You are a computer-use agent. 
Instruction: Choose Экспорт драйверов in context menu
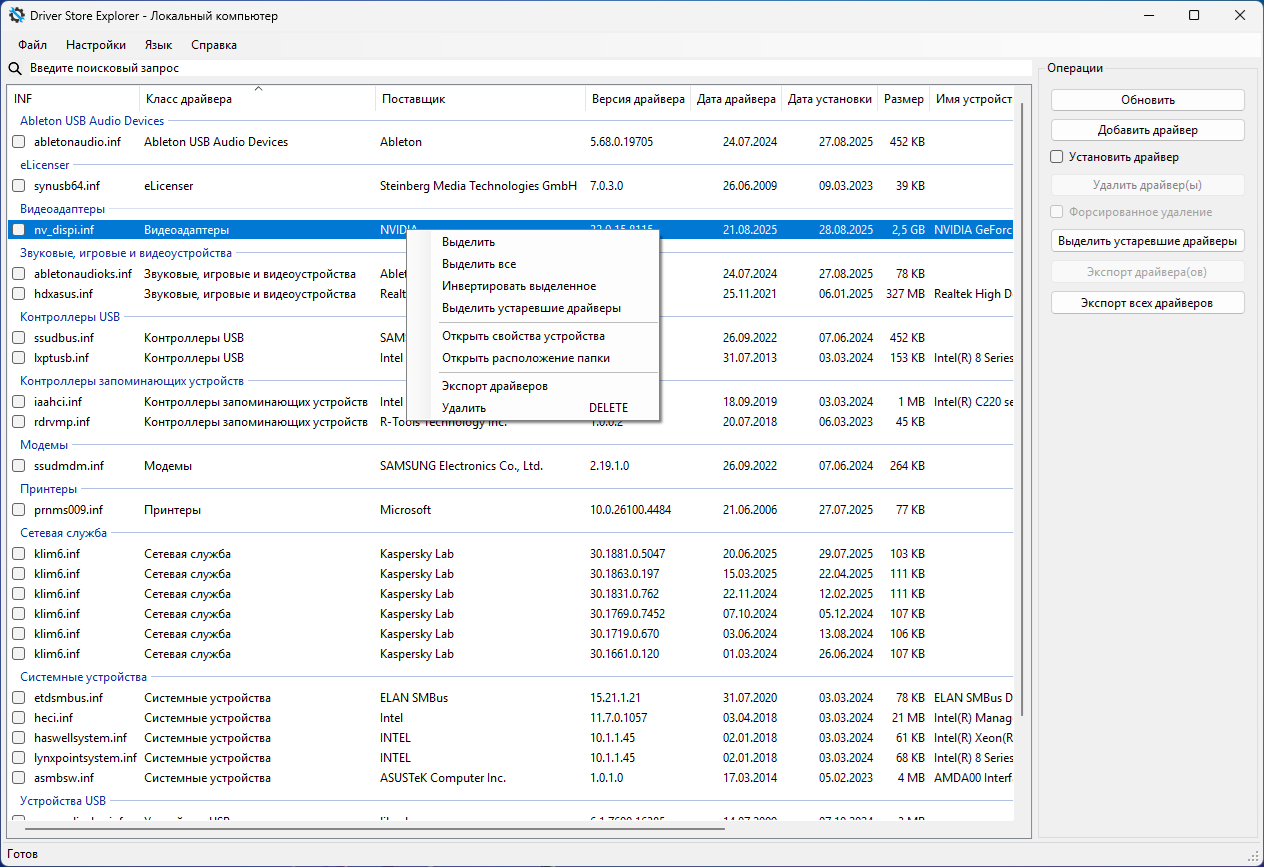click(494, 386)
